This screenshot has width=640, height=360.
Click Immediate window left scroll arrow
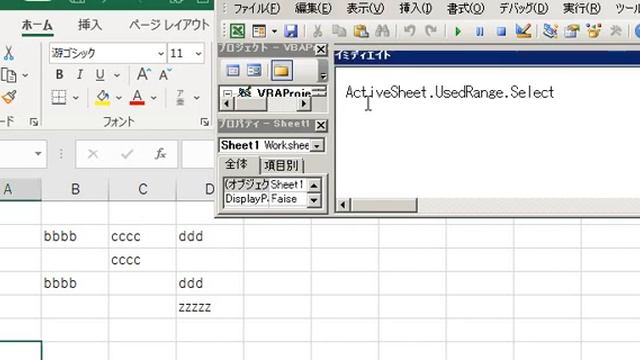coord(343,205)
